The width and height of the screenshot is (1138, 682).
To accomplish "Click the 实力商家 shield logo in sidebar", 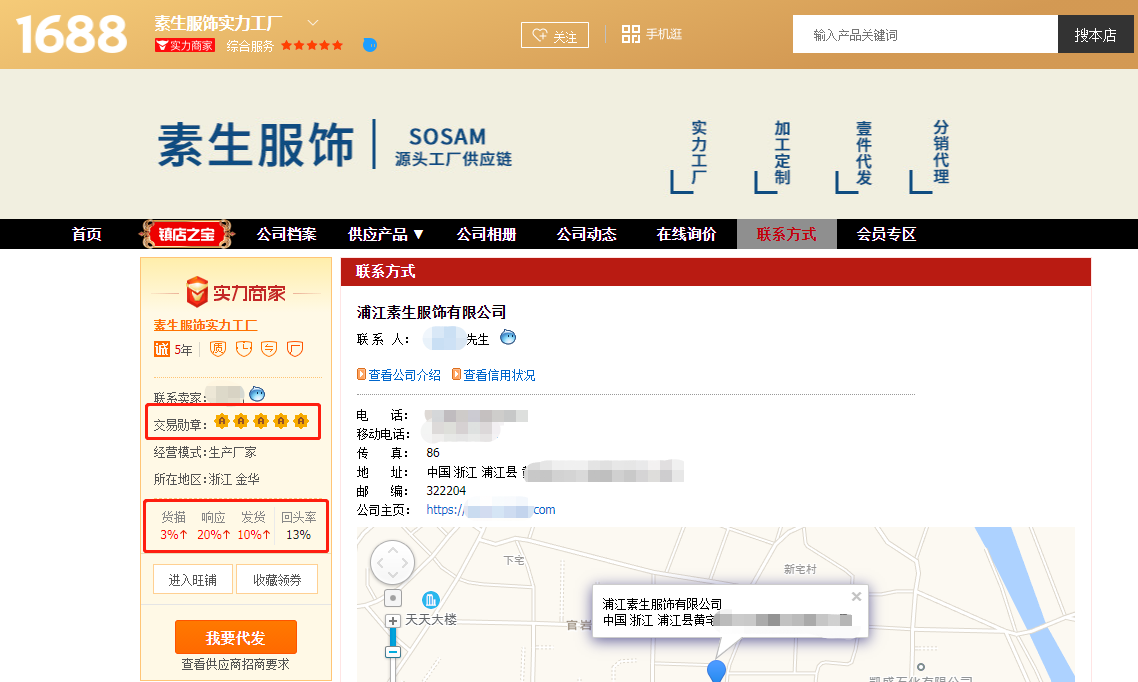I will coord(236,292).
